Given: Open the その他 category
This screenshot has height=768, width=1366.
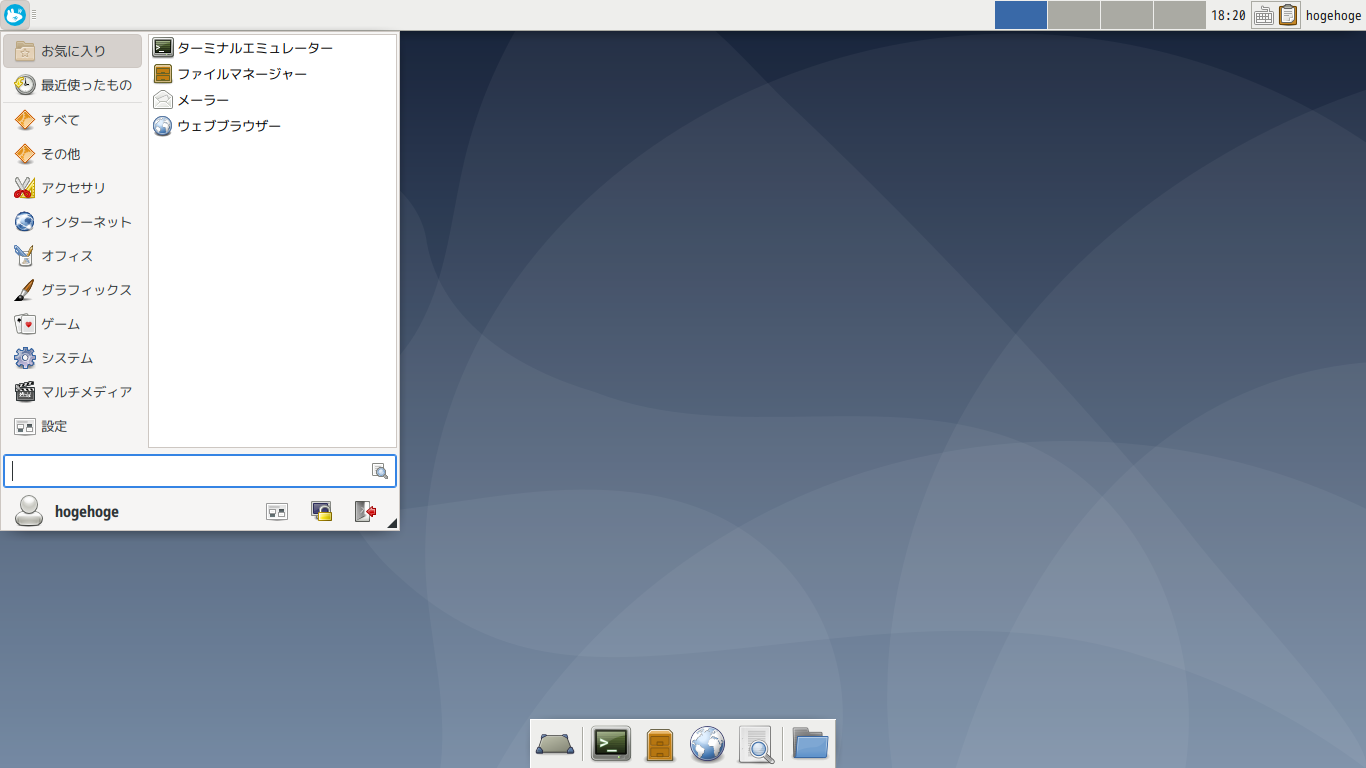Looking at the screenshot, I should coord(72,154).
